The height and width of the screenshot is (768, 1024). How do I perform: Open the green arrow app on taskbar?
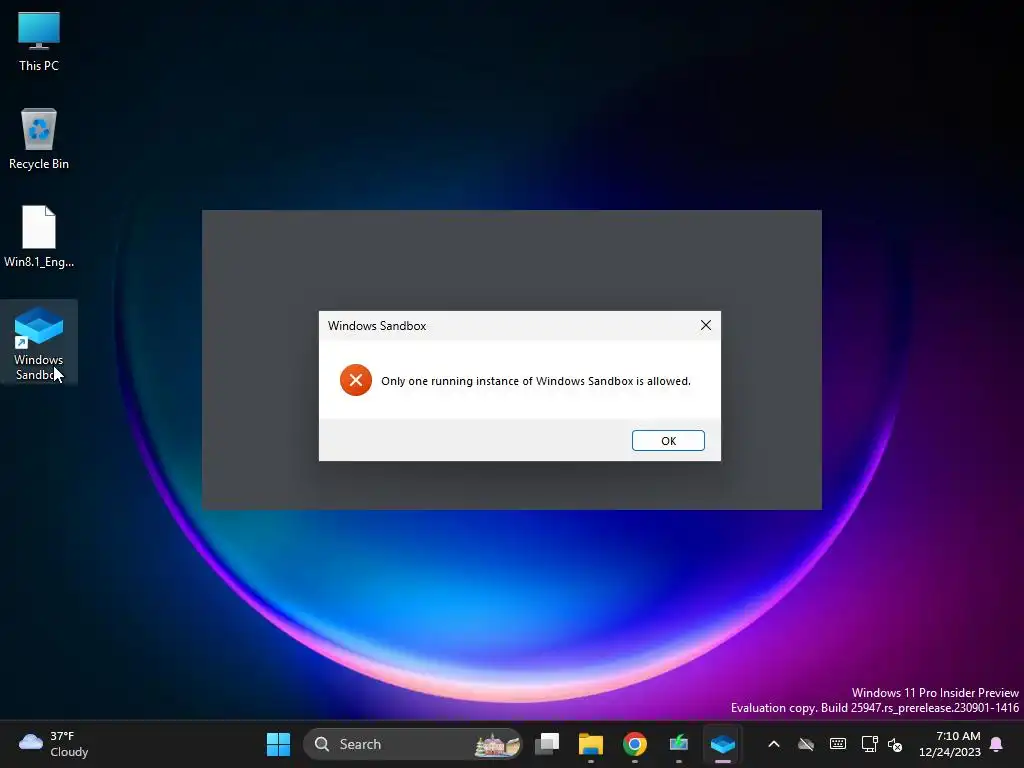tap(679, 744)
